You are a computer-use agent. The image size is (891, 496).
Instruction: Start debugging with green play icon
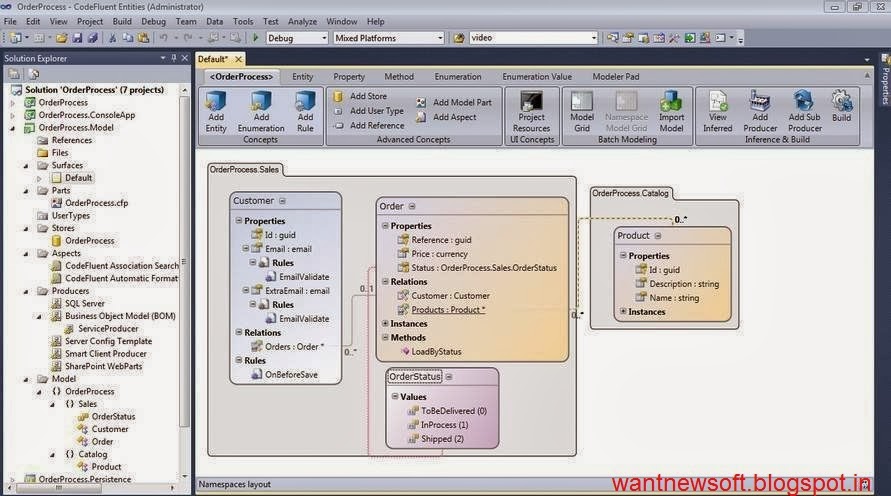(256, 38)
